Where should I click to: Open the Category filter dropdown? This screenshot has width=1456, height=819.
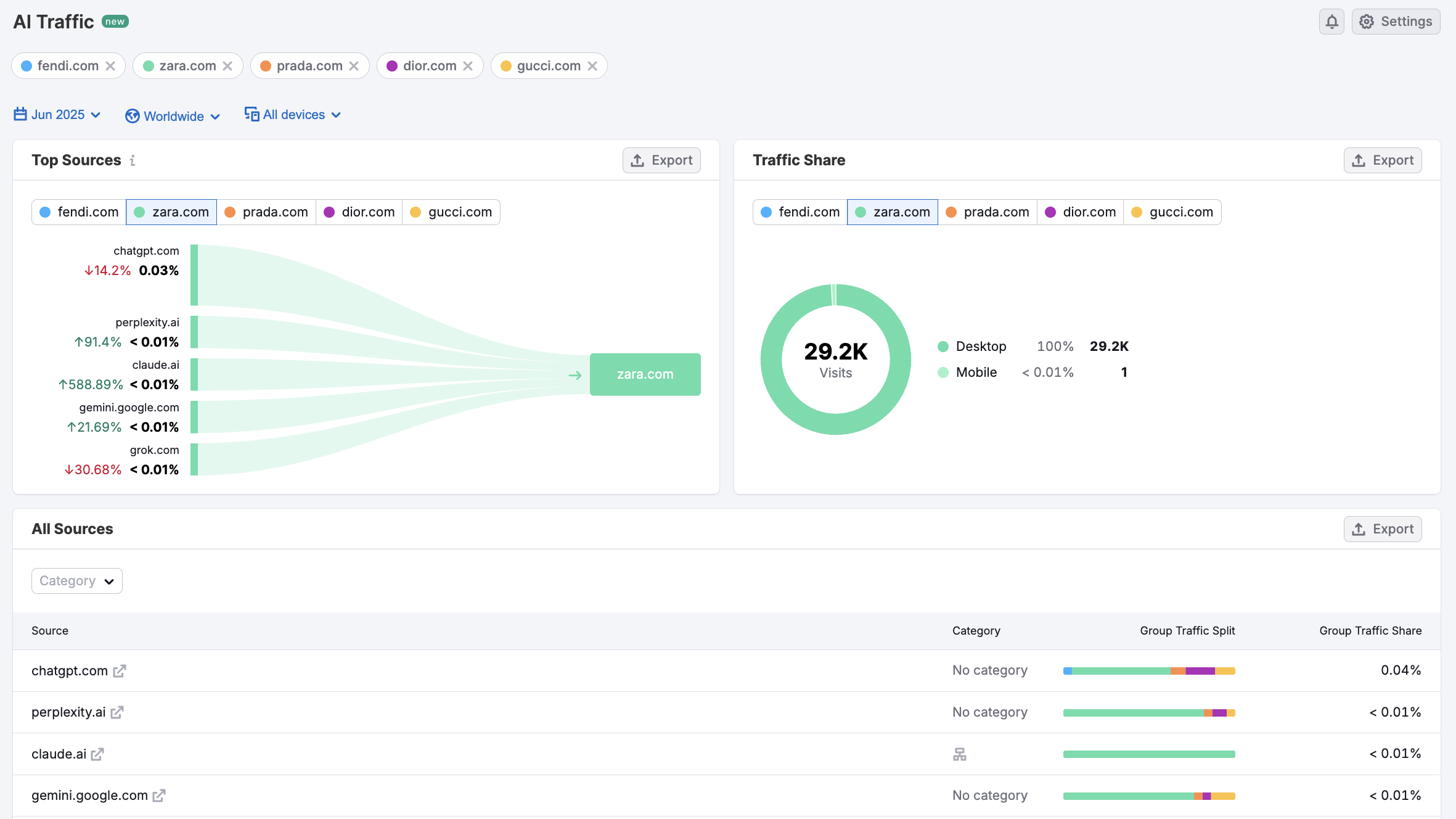click(76, 581)
